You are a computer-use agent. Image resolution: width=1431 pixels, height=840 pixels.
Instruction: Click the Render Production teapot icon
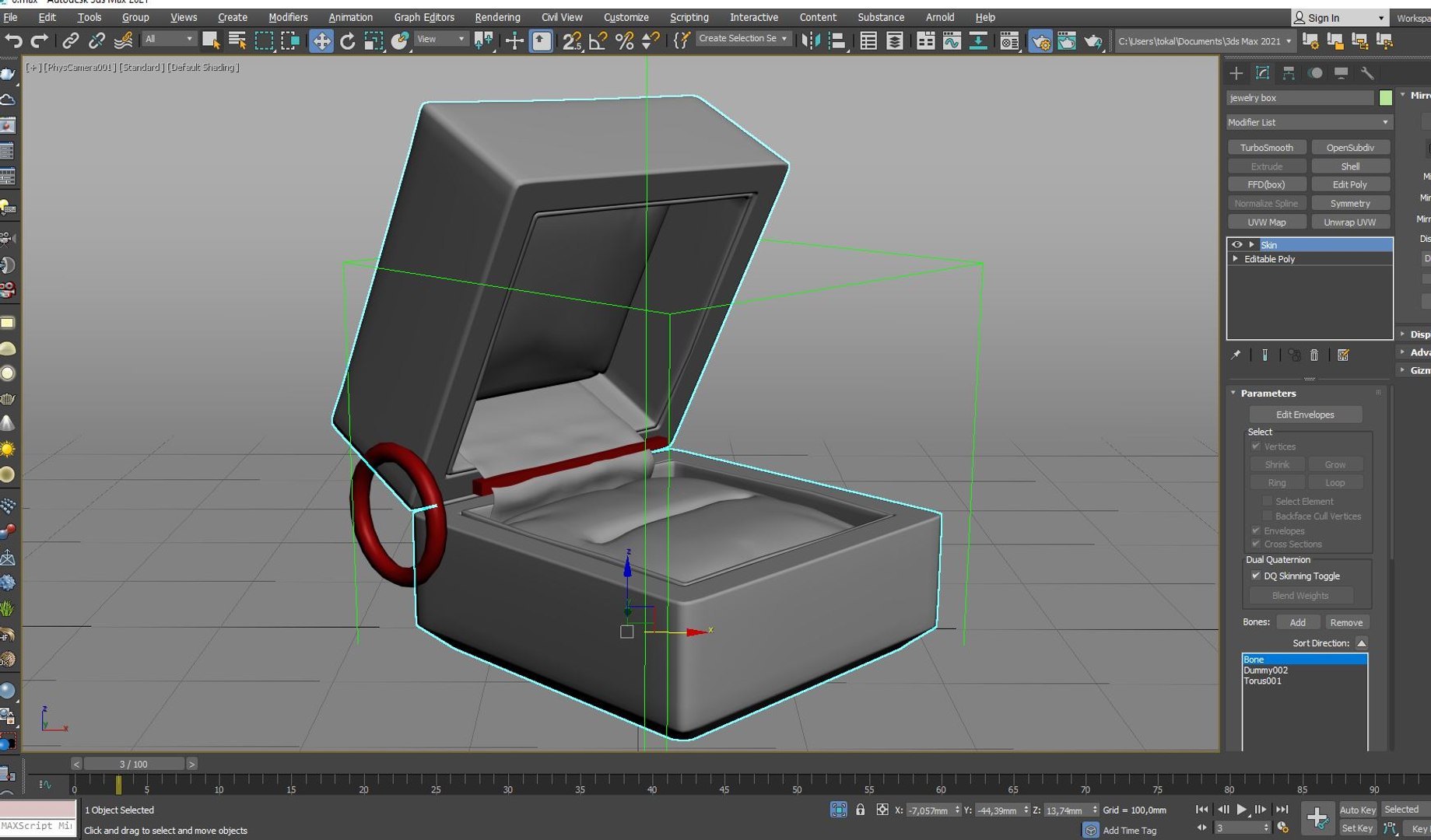pos(1093,40)
